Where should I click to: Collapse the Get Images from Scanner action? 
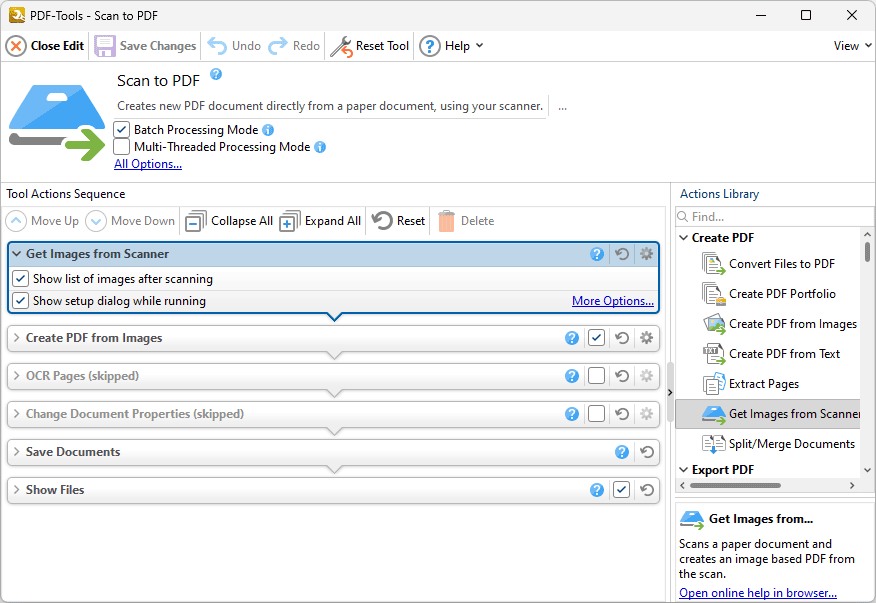point(17,254)
